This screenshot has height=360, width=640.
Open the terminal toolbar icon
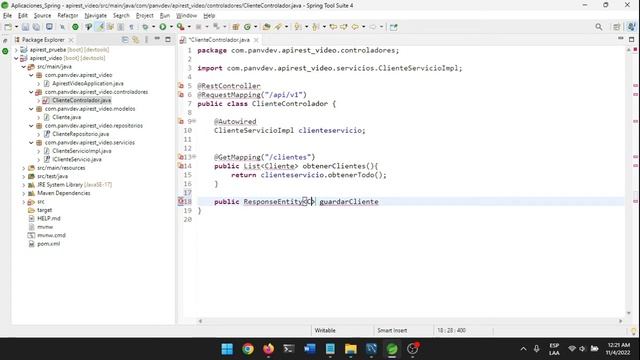pyautogui.click(x=49, y=27)
